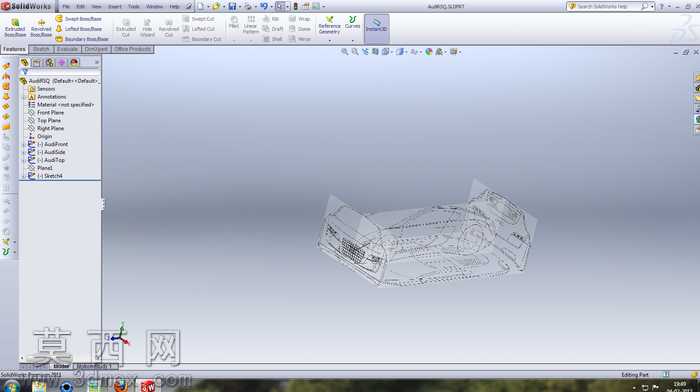The width and height of the screenshot is (700, 392).
Task: Select the Mirror tool
Action: pos(300,39)
